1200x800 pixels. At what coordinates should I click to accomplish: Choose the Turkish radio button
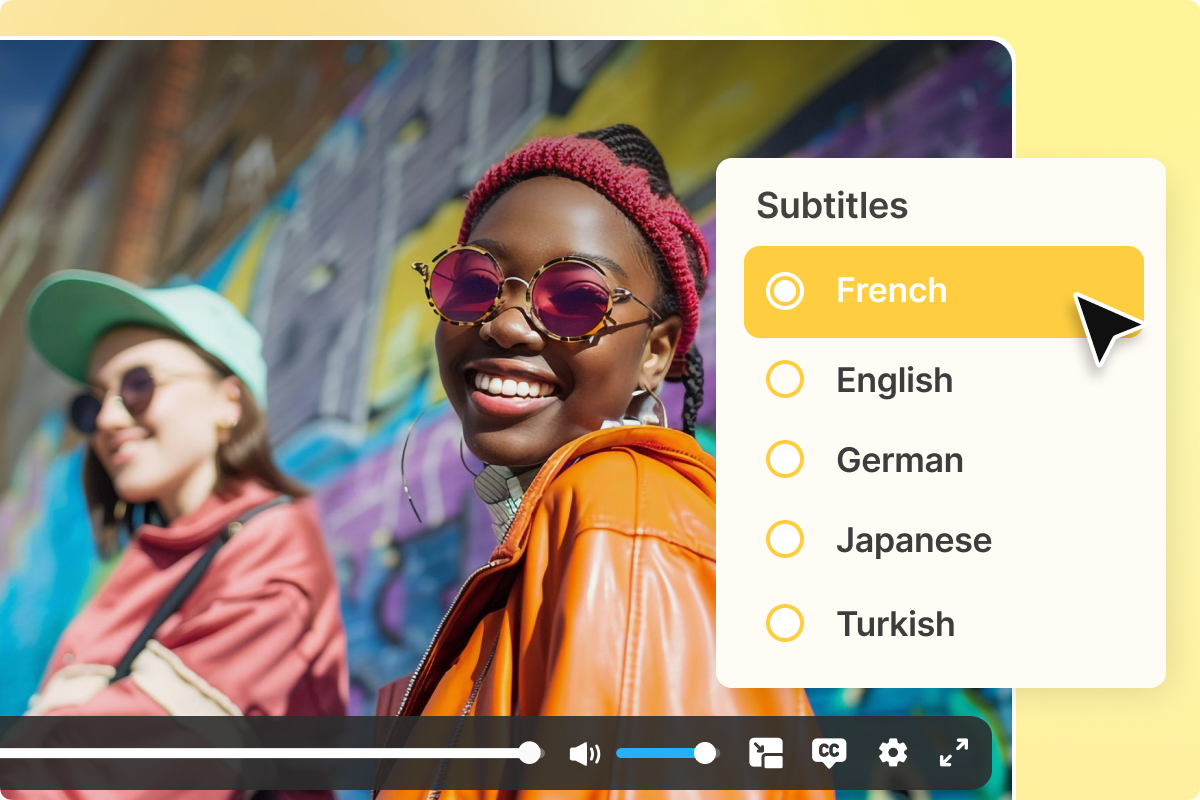coord(785,623)
